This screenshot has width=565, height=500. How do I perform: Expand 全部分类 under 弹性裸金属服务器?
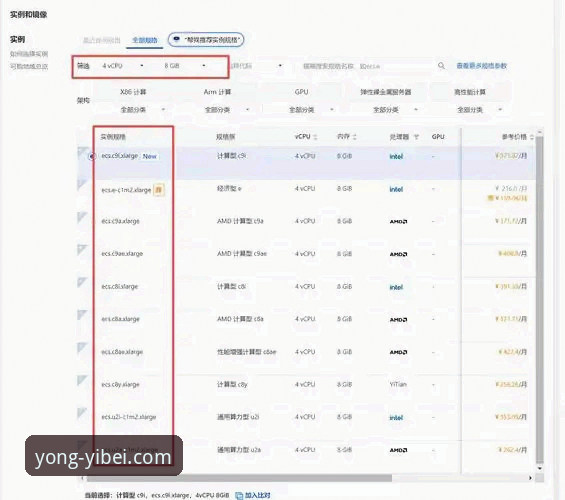point(395,110)
